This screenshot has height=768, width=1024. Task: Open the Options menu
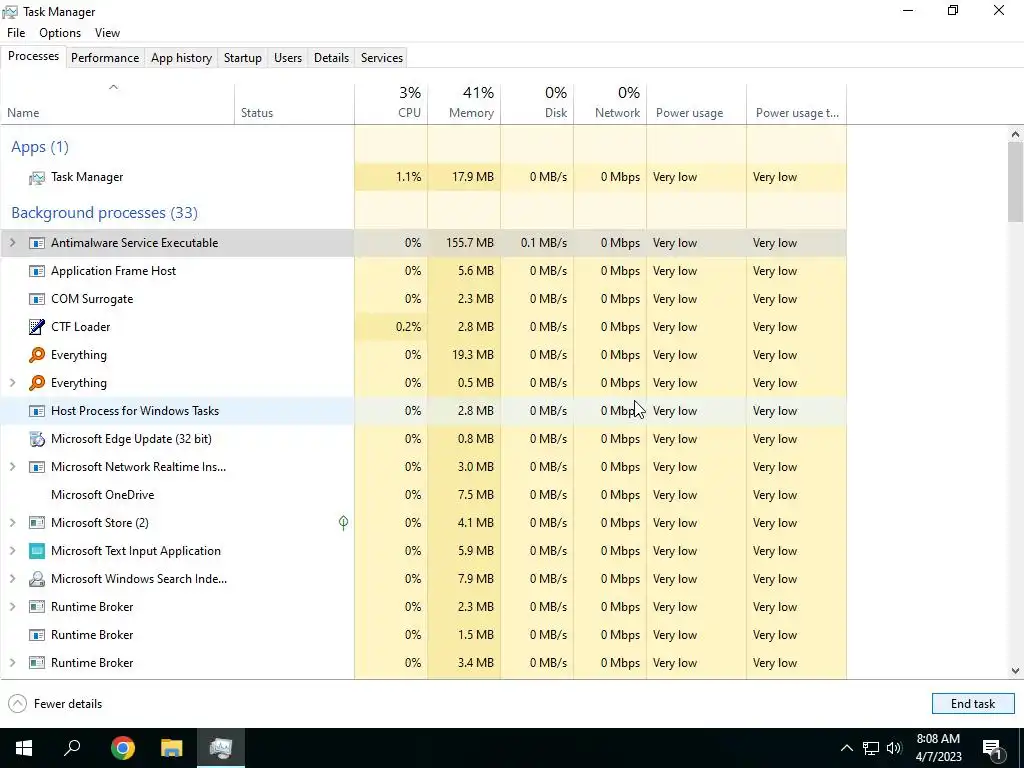tap(60, 33)
